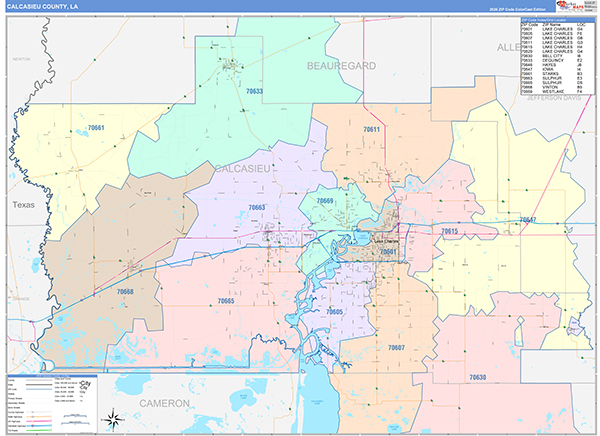
Task: Select the 70665 ZIP label on map
Action: pyautogui.click(x=226, y=301)
